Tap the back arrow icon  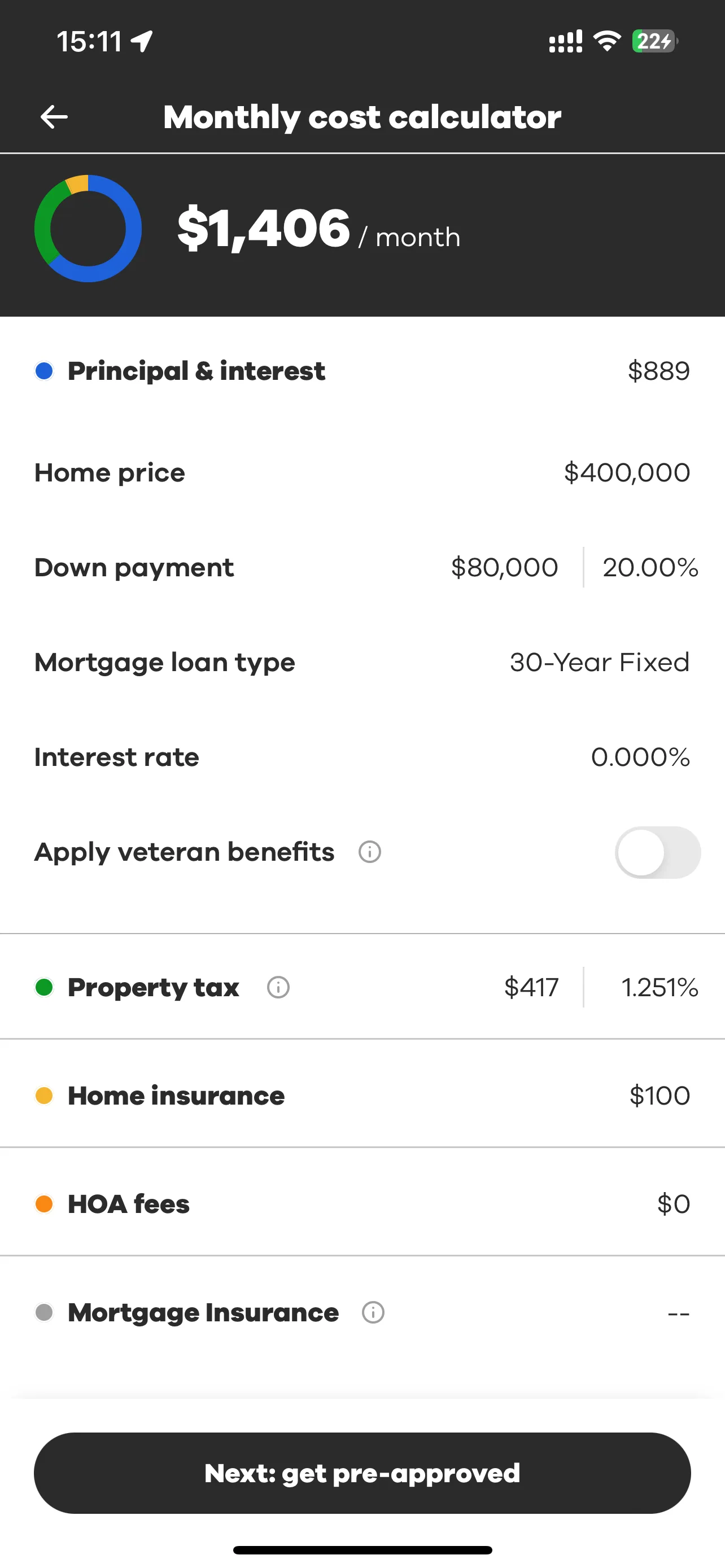coord(54,117)
